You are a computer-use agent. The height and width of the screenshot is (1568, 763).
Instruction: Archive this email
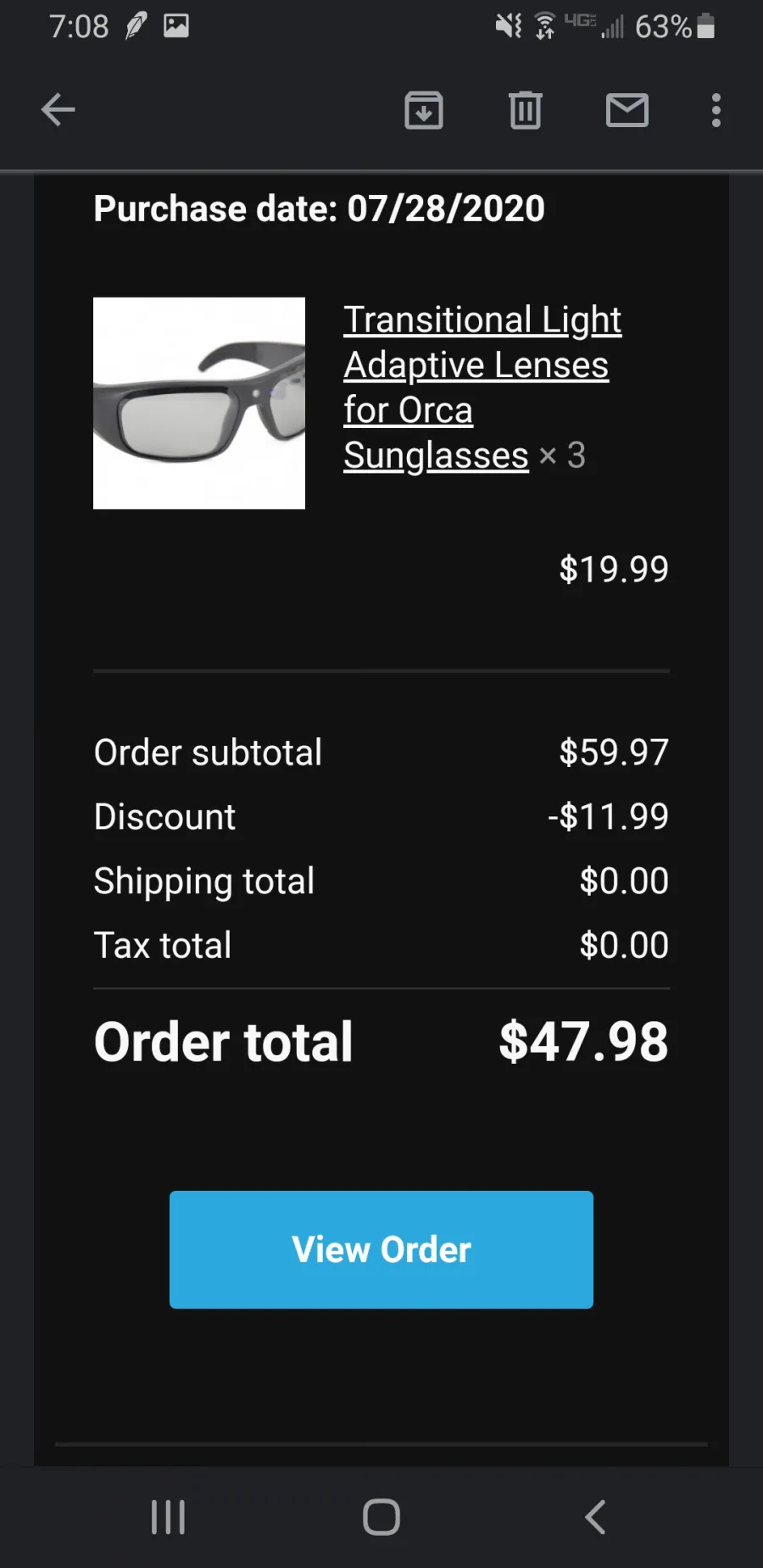[x=424, y=110]
